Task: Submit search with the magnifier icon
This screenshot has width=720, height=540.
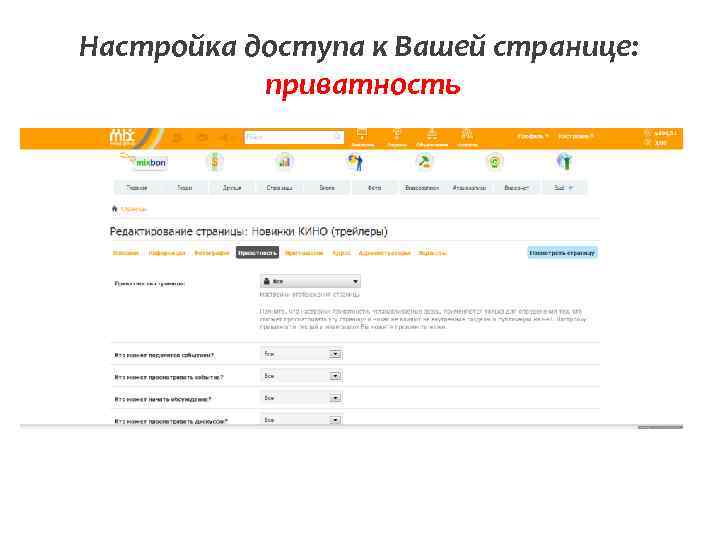Action: [x=338, y=137]
